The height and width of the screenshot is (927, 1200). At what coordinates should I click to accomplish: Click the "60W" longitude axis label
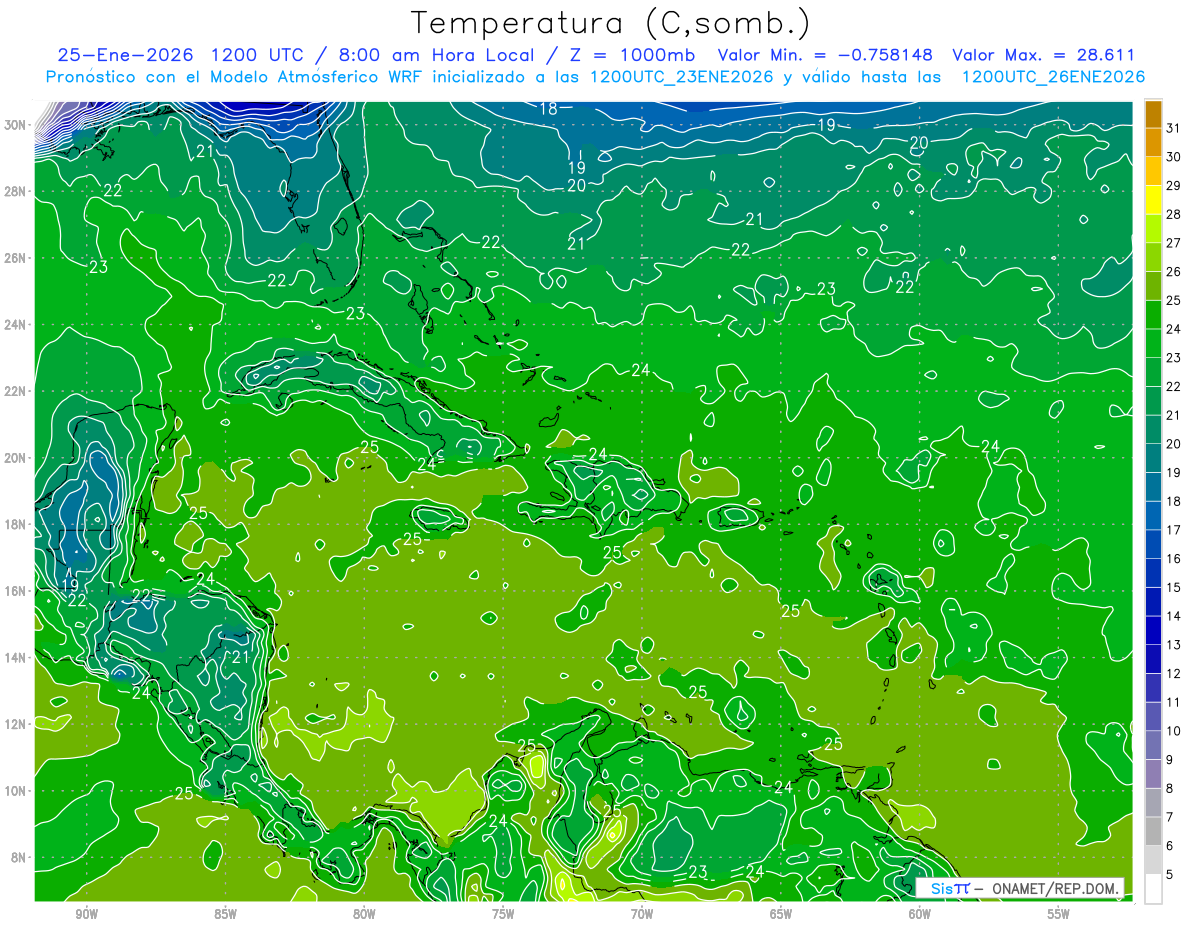(x=920, y=914)
